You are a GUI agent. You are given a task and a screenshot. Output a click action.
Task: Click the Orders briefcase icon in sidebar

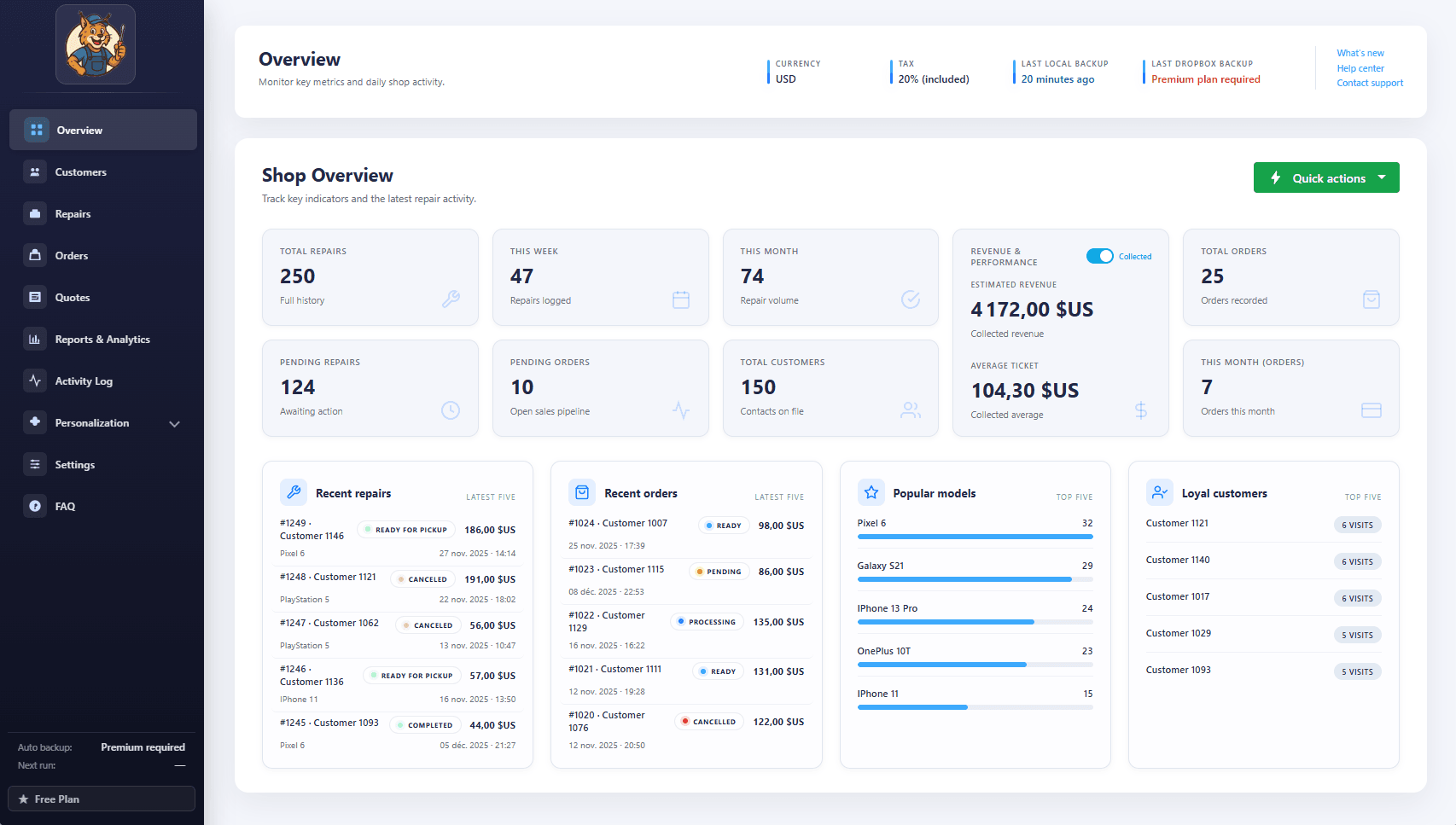[35, 255]
